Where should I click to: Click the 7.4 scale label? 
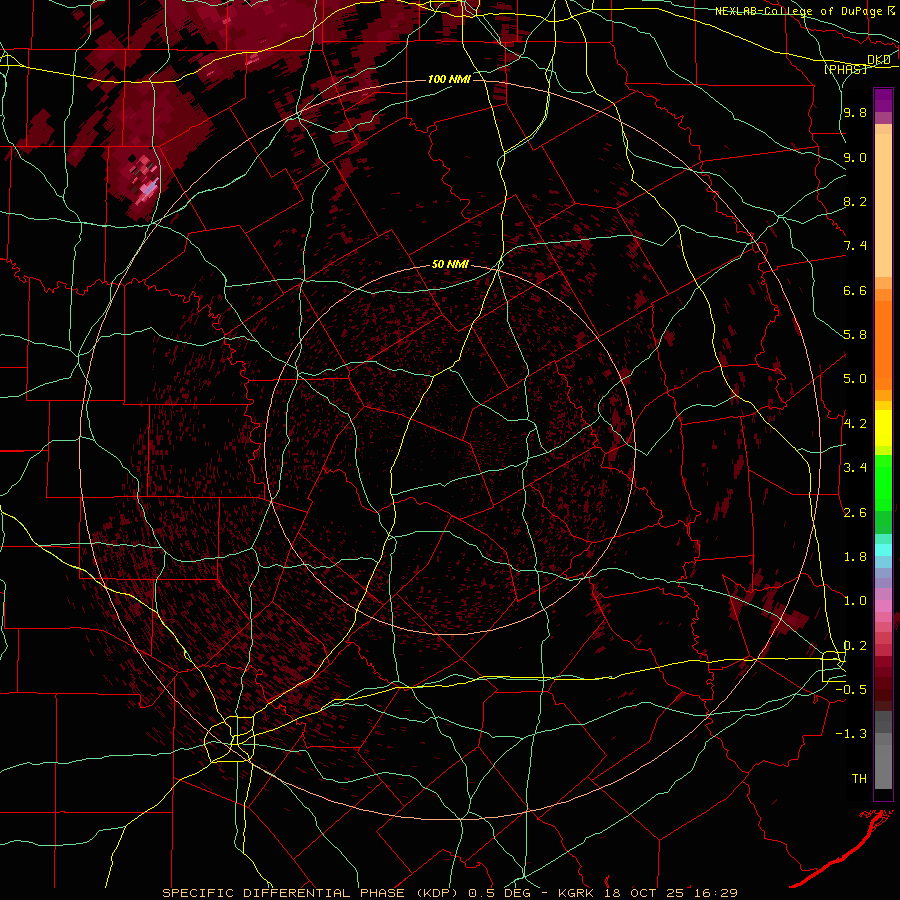point(855,246)
